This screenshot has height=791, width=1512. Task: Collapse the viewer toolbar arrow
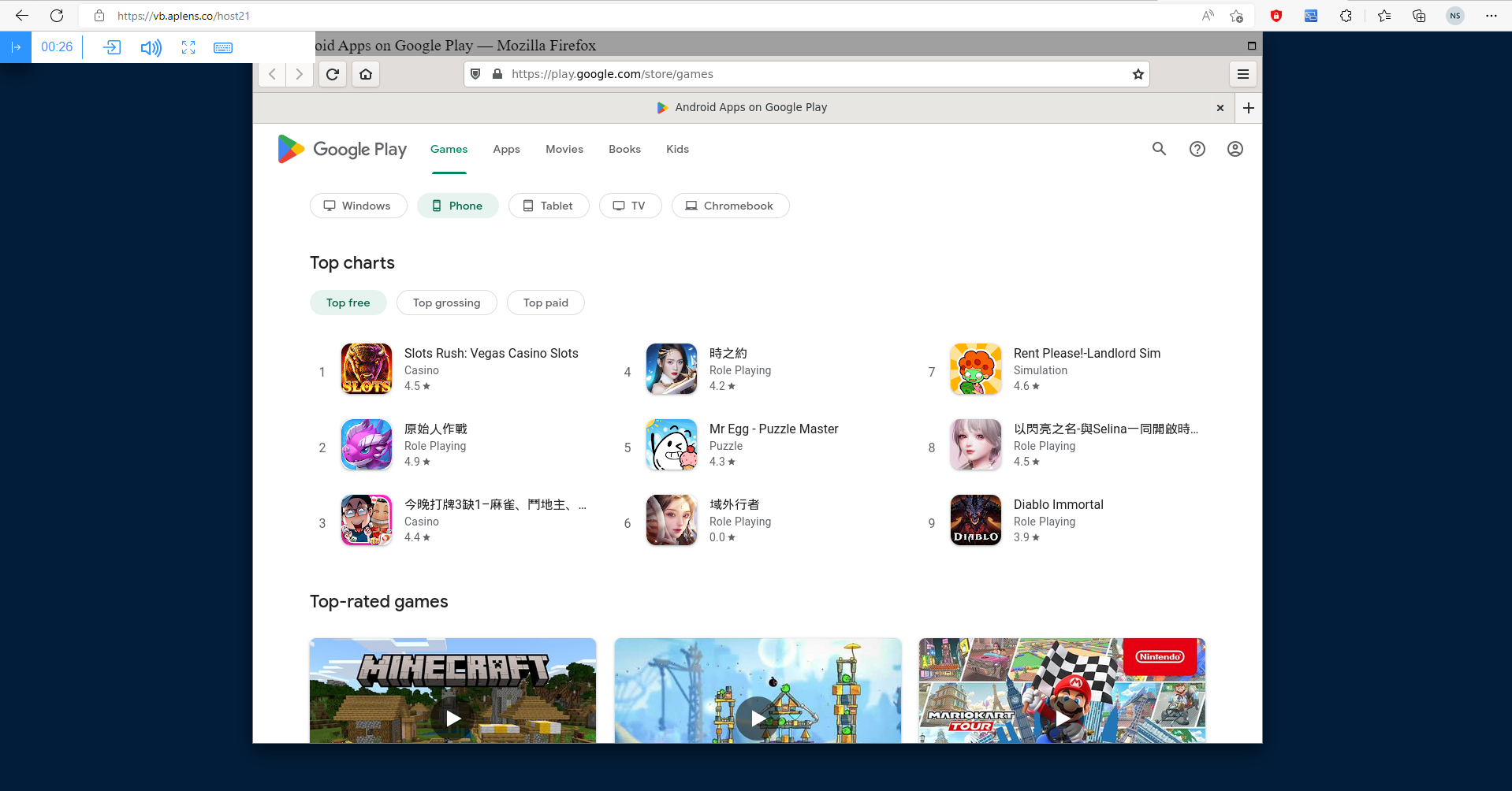click(16, 47)
